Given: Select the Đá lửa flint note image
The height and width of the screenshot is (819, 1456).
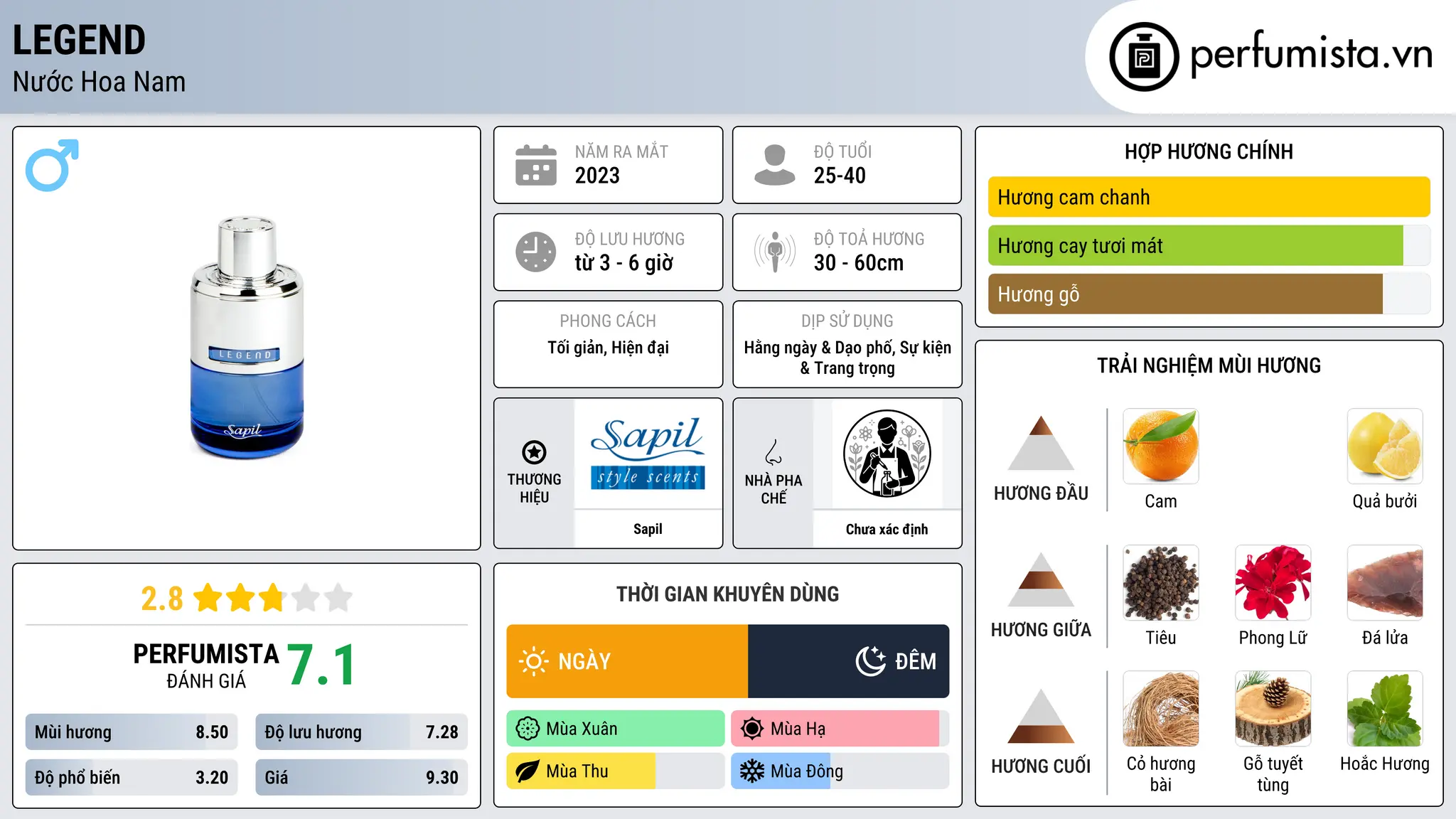Looking at the screenshot, I should [1385, 583].
